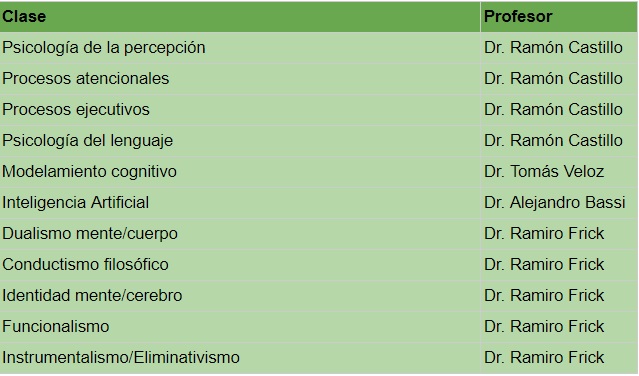Click Dr. Ramiro Frick beside Instrumentalismo/Eliminativismo

559,357
